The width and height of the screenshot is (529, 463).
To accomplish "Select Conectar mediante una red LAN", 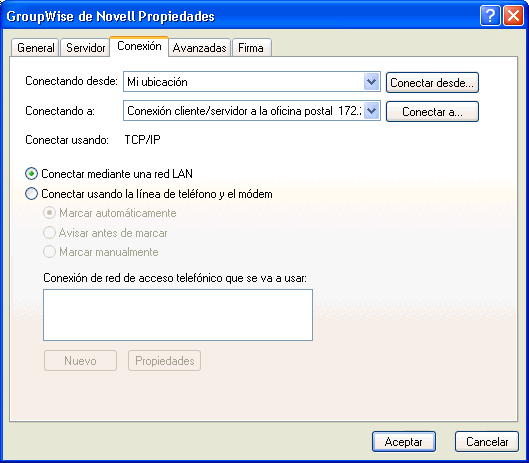I will pos(109,174).
